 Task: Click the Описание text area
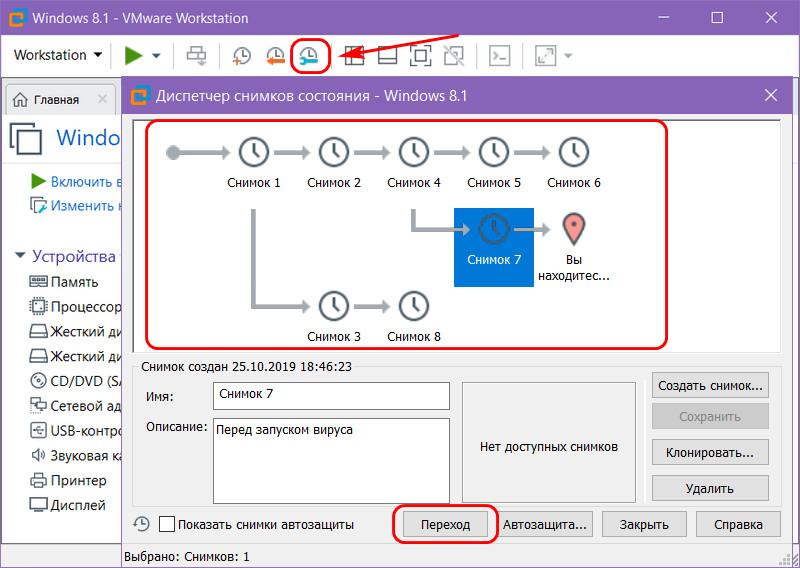[x=331, y=461]
